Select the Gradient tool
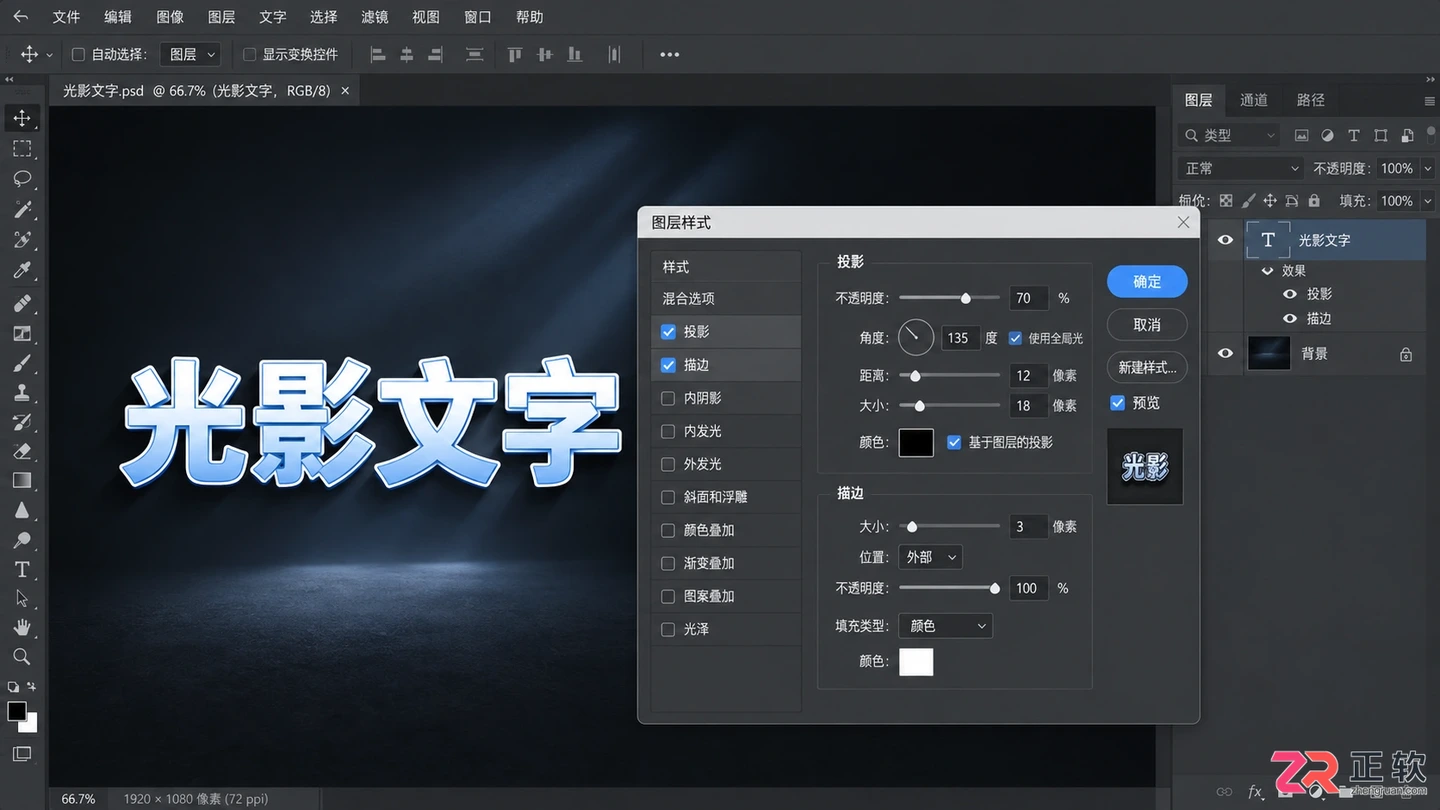Image resolution: width=1440 pixels, height=810 pixels. [x=22, y=481]
